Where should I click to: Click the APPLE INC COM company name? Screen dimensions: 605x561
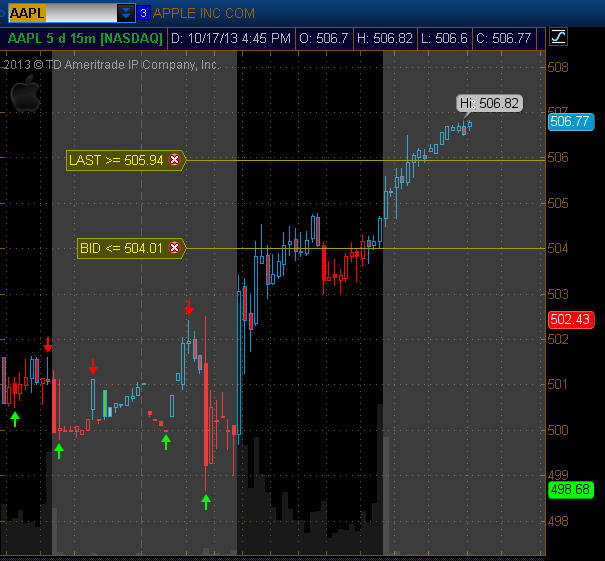pos(204,14)
